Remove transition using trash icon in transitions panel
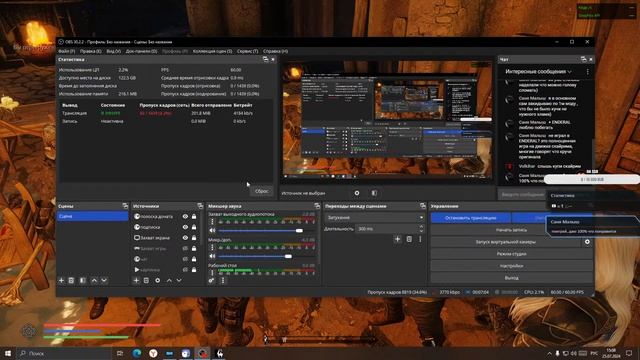 pyautogui.click(x=409, y=239)
